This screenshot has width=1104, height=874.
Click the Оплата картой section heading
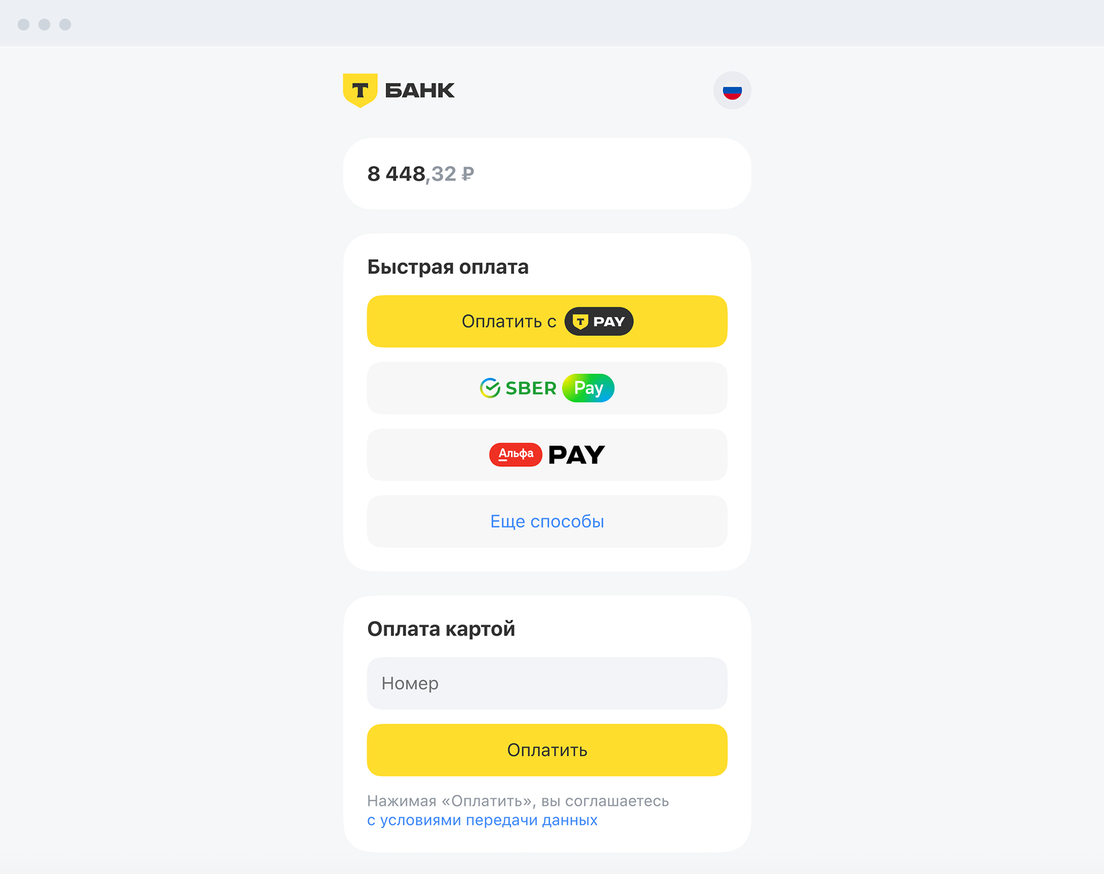pyautogui.click(x=441, y=629)
